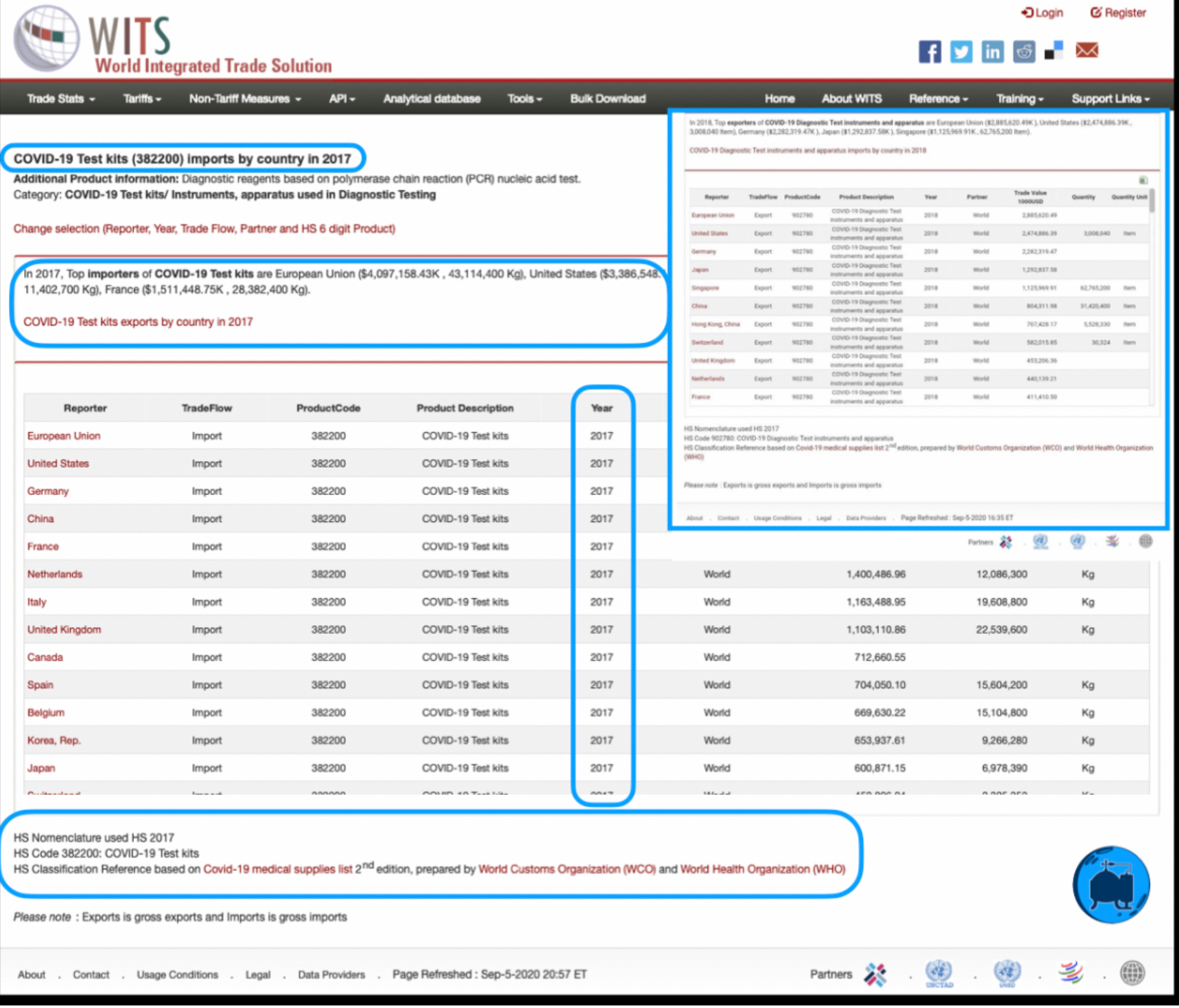The width and height of the screenshot is (1179, 1008).
Task: Click first partner logo in the upper Partners row
Action: (x=1006, y=542)
